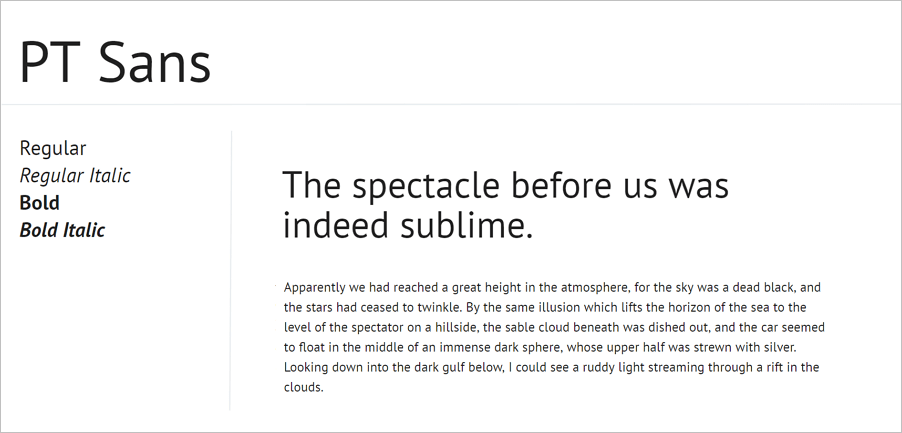
Task: Click paragraph line beginning "the stars had ceased"
Action: tap(545, 307)
